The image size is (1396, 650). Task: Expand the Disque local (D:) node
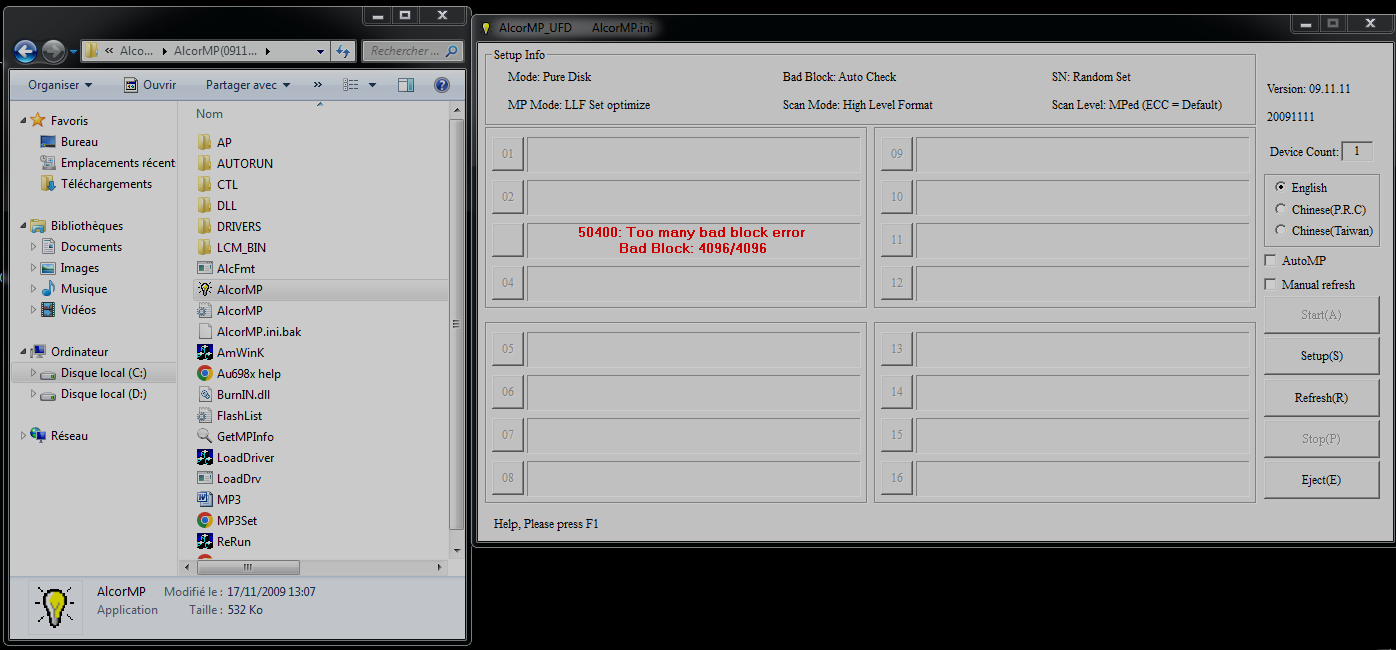tap(34, 394)
